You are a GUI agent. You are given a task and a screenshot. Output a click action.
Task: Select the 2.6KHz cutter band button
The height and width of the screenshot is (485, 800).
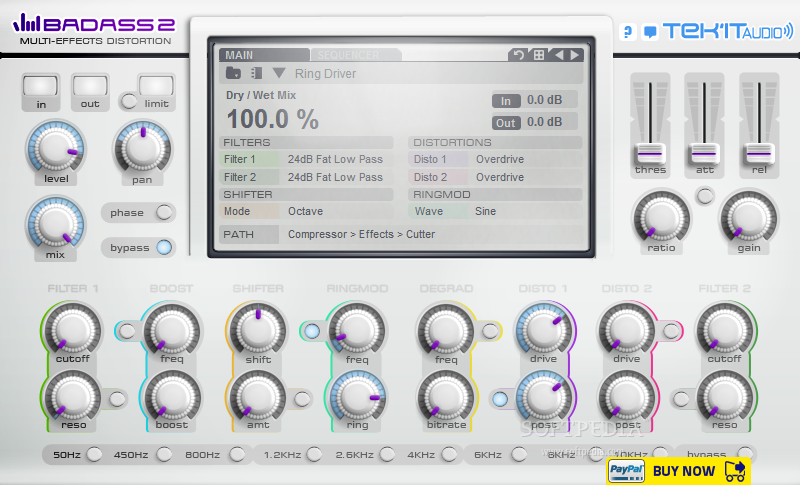click(387, 454)
